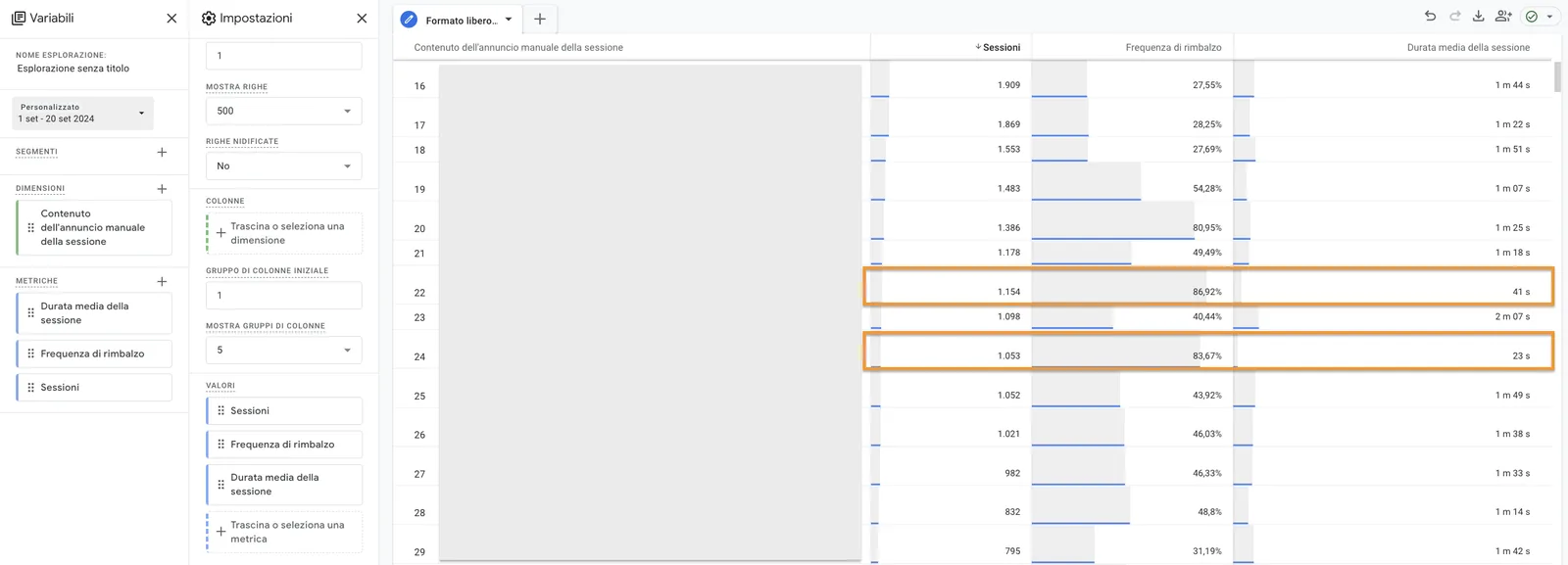
Task: Click the Variabili panel icon
Action: (19, 18)
